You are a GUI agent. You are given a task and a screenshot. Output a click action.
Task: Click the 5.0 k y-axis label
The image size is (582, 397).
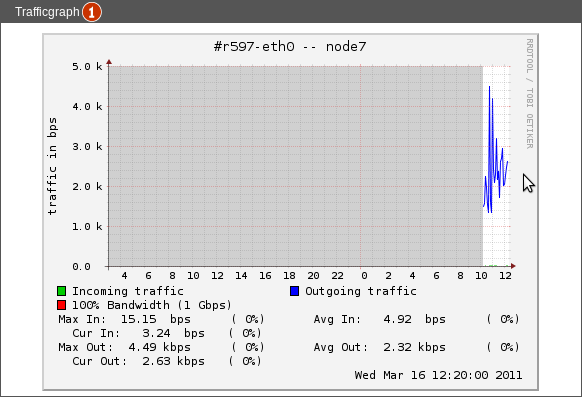(87, 67)
